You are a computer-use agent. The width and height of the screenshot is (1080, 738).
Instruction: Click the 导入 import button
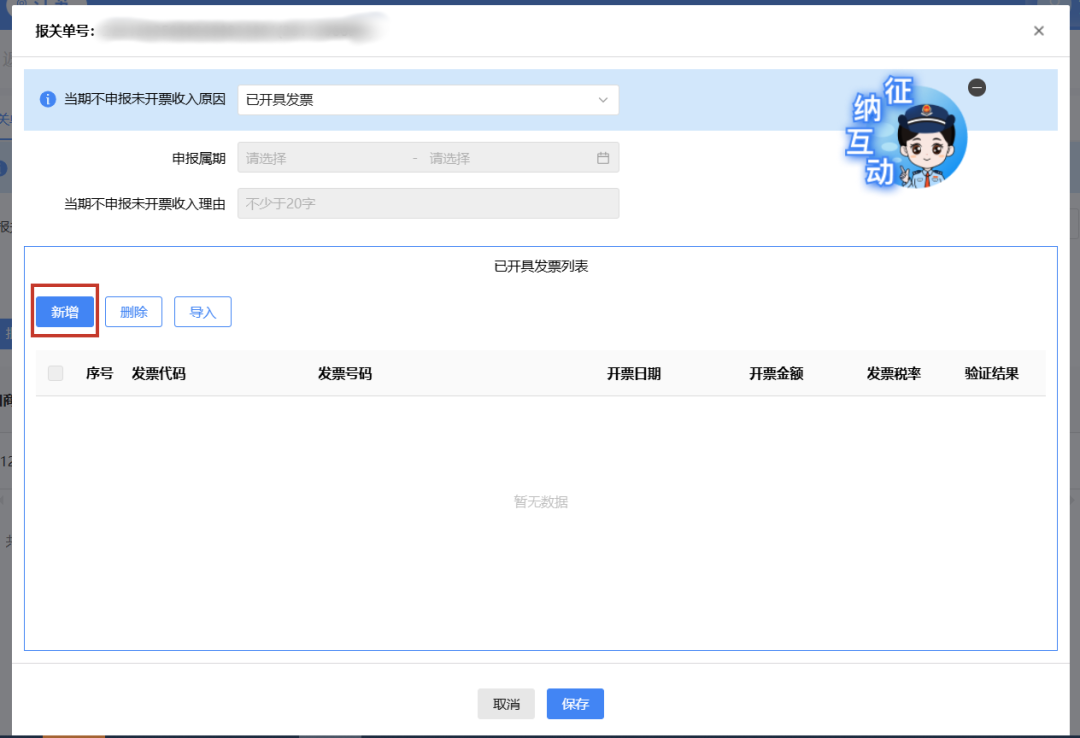(202, 311)
